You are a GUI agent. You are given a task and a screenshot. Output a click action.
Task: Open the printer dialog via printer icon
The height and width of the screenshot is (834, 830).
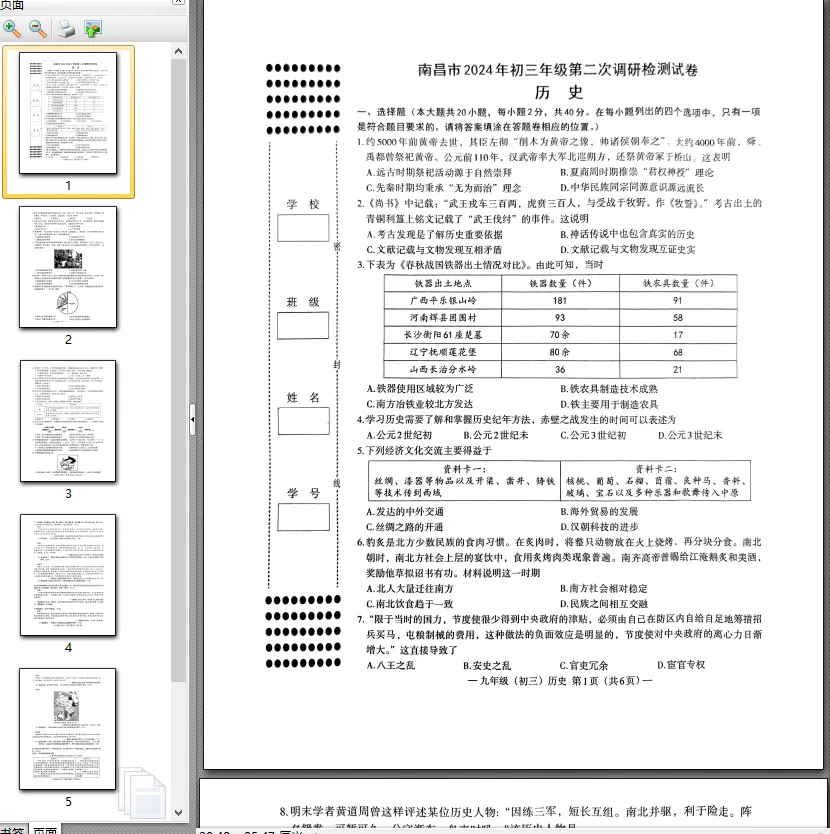tap(66, 30)
